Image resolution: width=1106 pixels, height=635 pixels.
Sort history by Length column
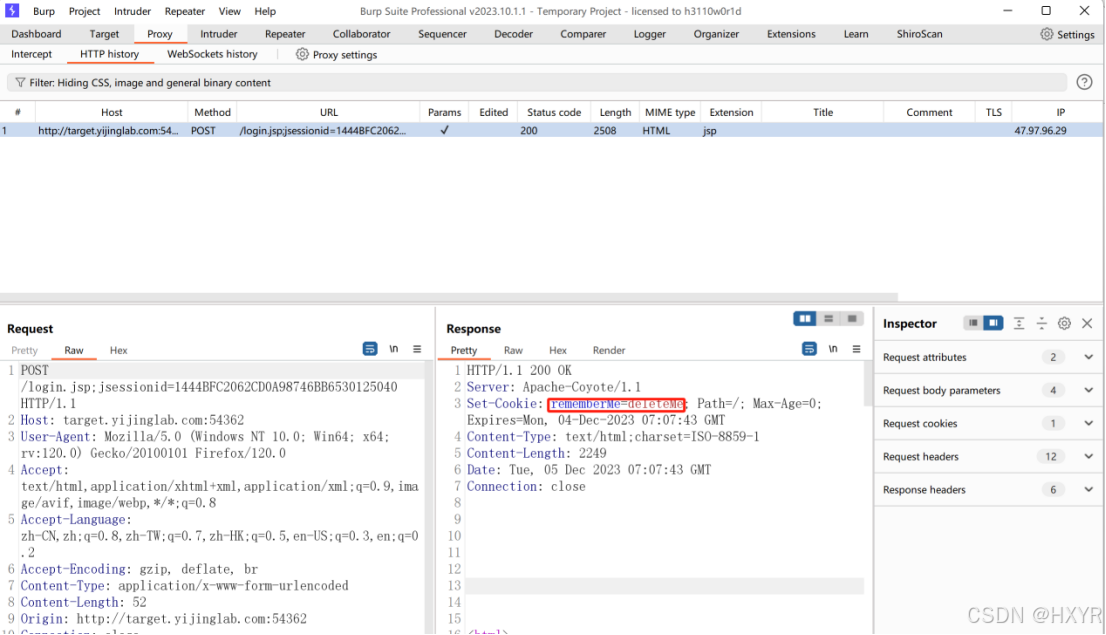[x=615, y=112]
